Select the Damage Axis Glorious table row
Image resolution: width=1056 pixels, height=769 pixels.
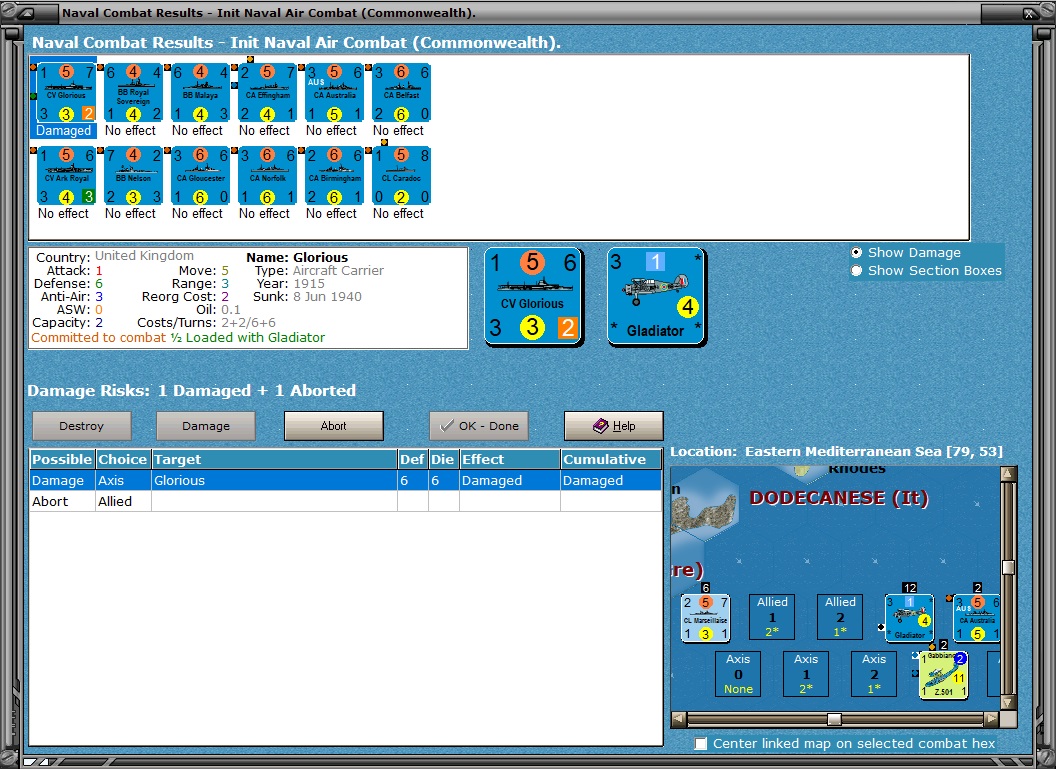click(x=345, y=480)
